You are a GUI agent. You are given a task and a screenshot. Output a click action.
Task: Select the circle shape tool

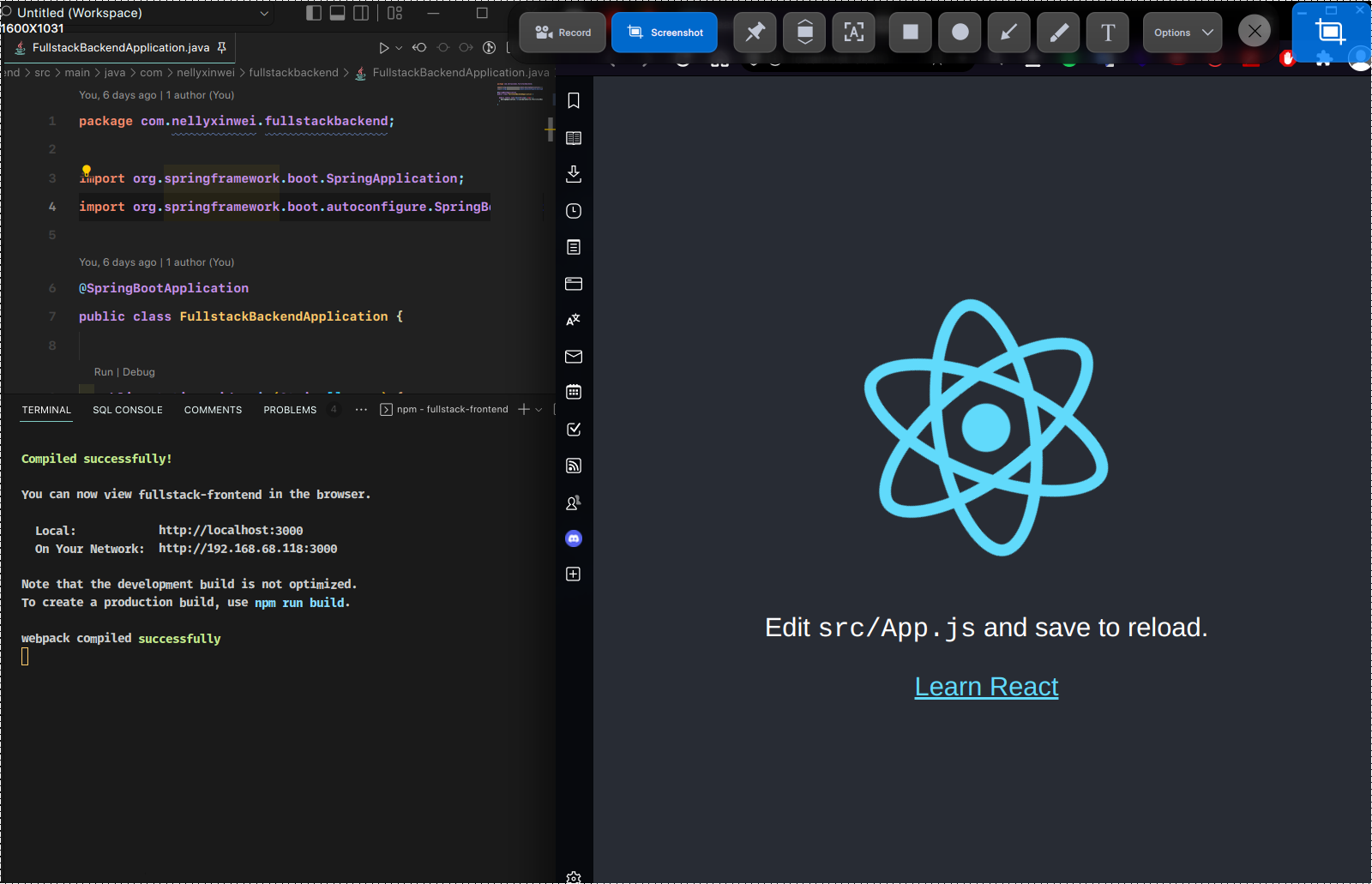click(960, 33)
